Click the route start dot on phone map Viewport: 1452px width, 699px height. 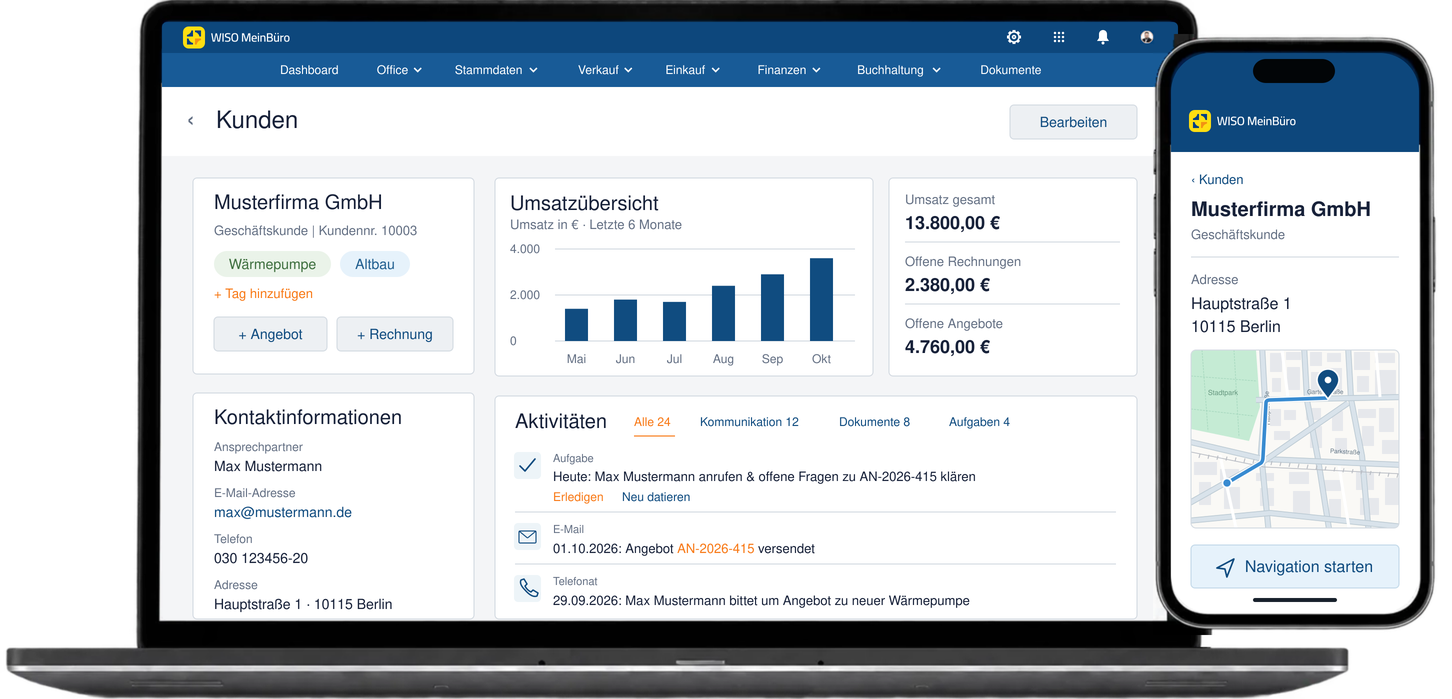tap(1227, 483)
